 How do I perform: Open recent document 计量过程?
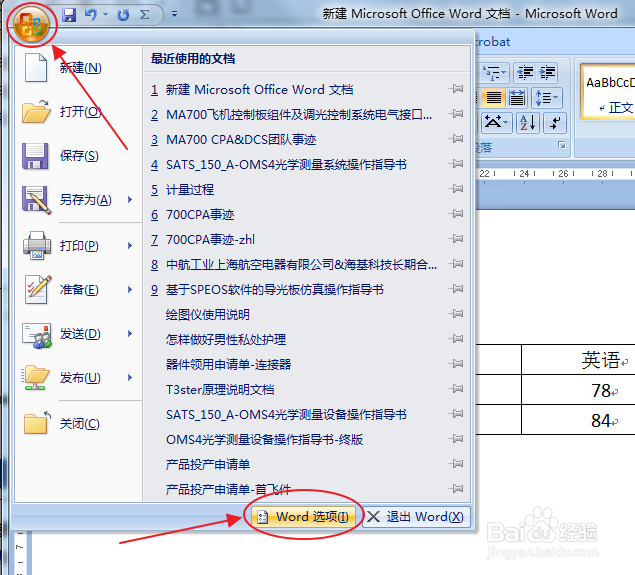coord(307,190)
